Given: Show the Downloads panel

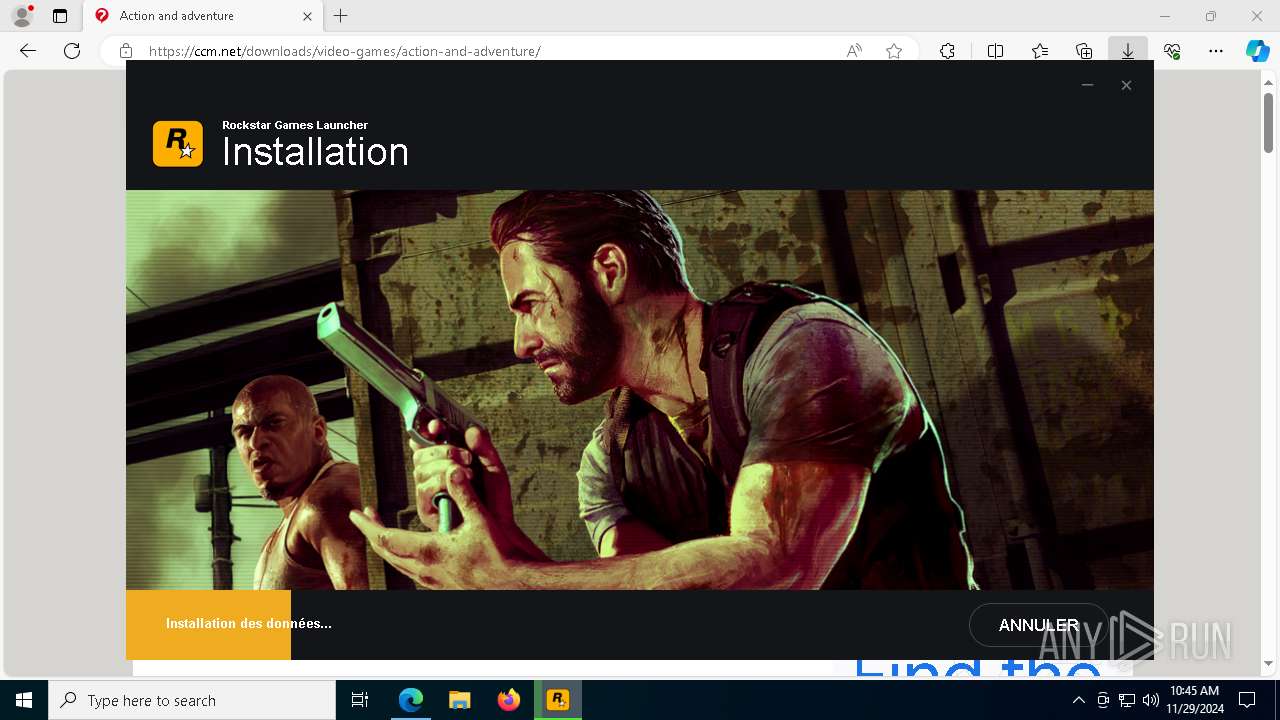Looking at the screenshot, I should click(x=1128, y=51).
